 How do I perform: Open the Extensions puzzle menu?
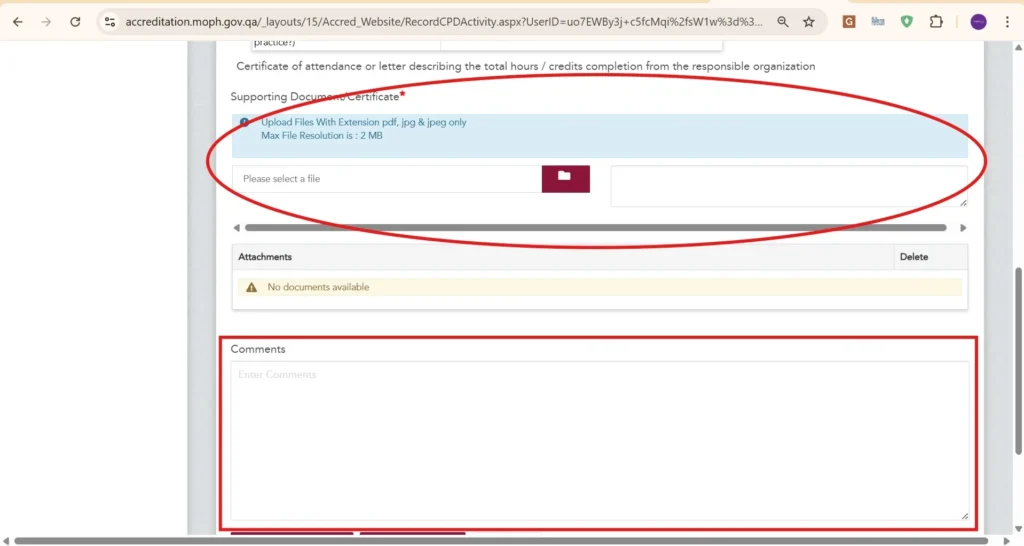(936, 22)
